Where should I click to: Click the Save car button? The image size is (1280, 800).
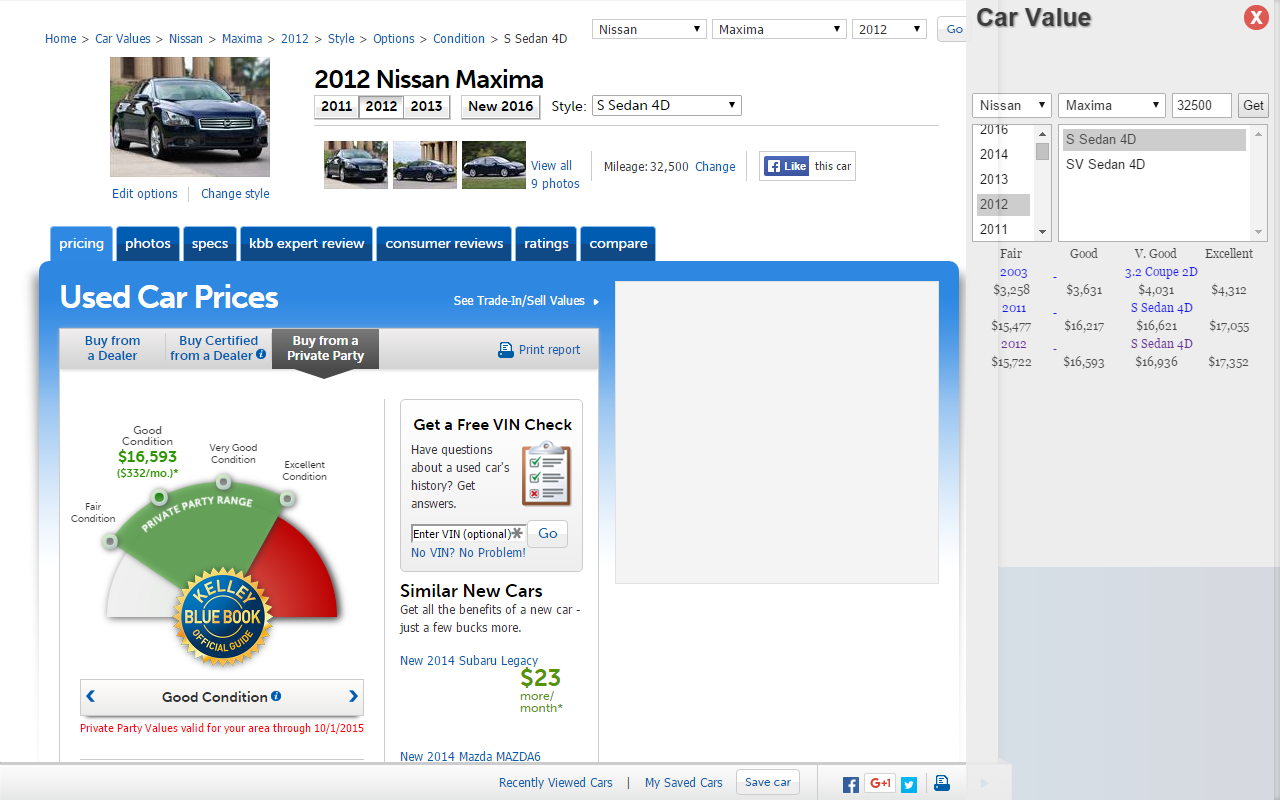(x=767, y=782)
